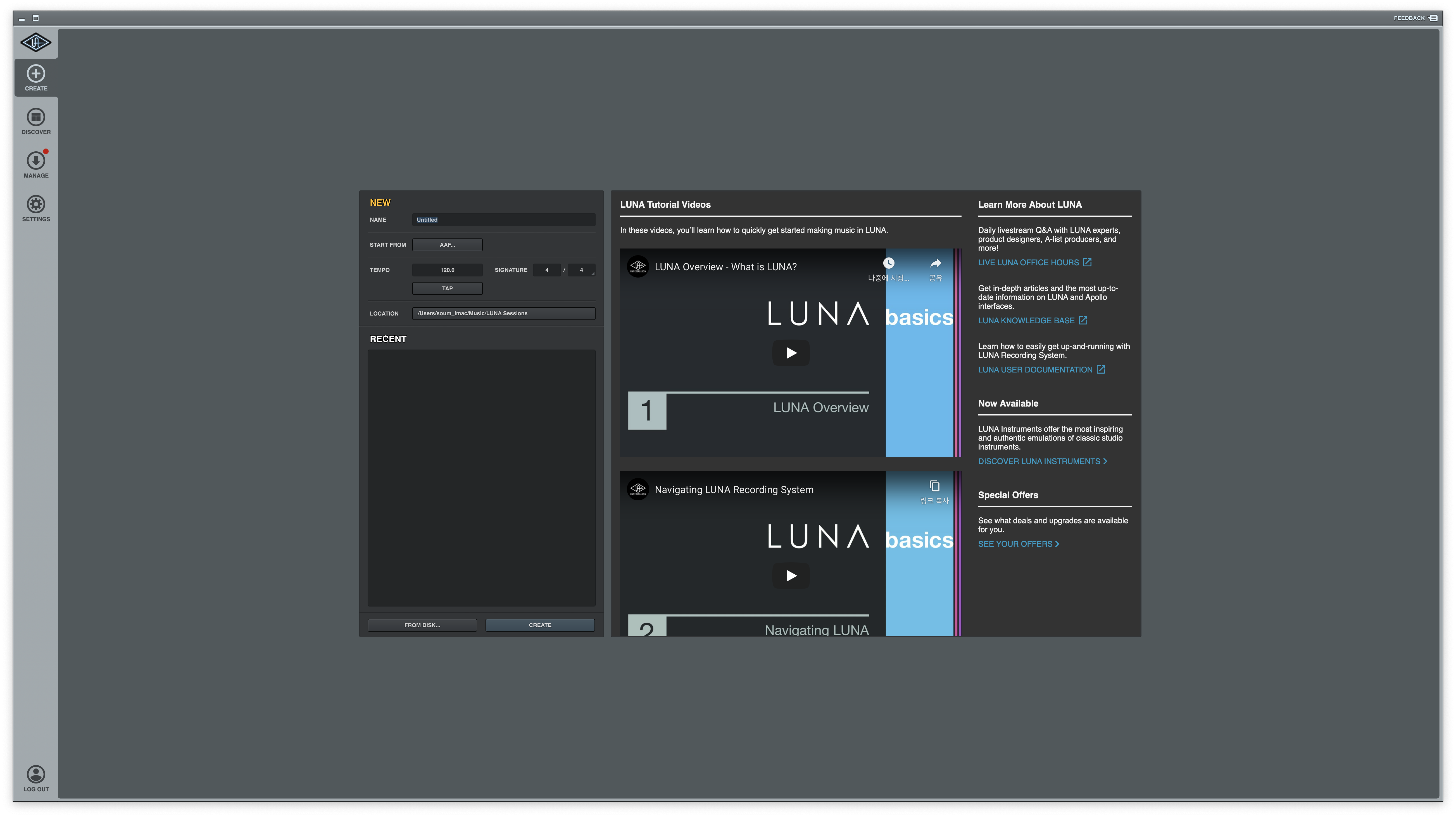Image resolution: width=1456 pixels, height=817 pixels.
Task: Click the share arrow on Overview video
Action: pos(936,263)
